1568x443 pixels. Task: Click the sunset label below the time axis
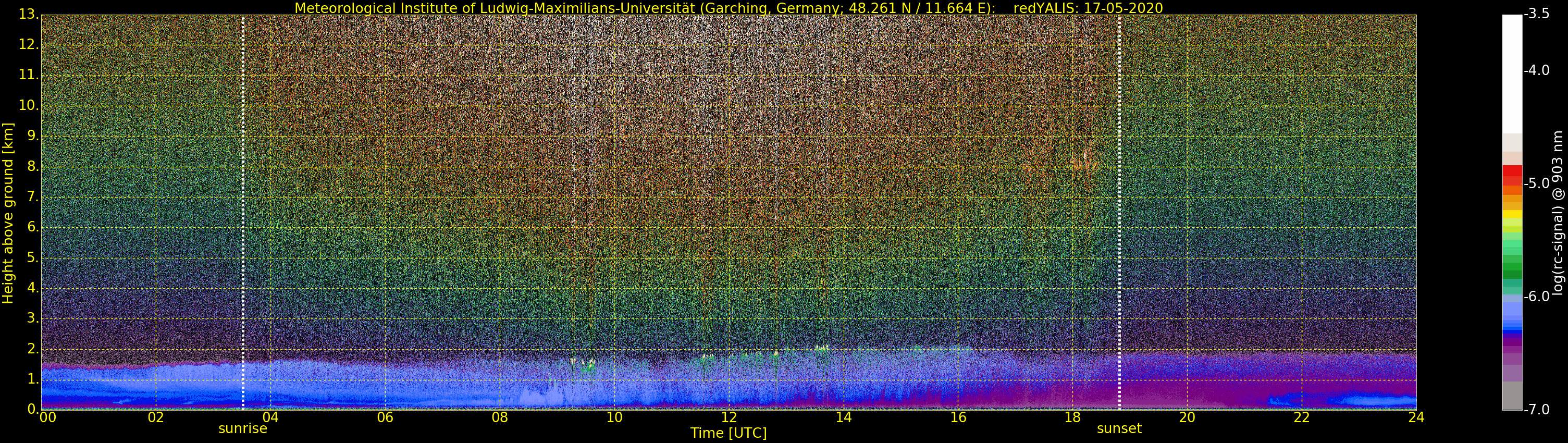[1119, 428]
